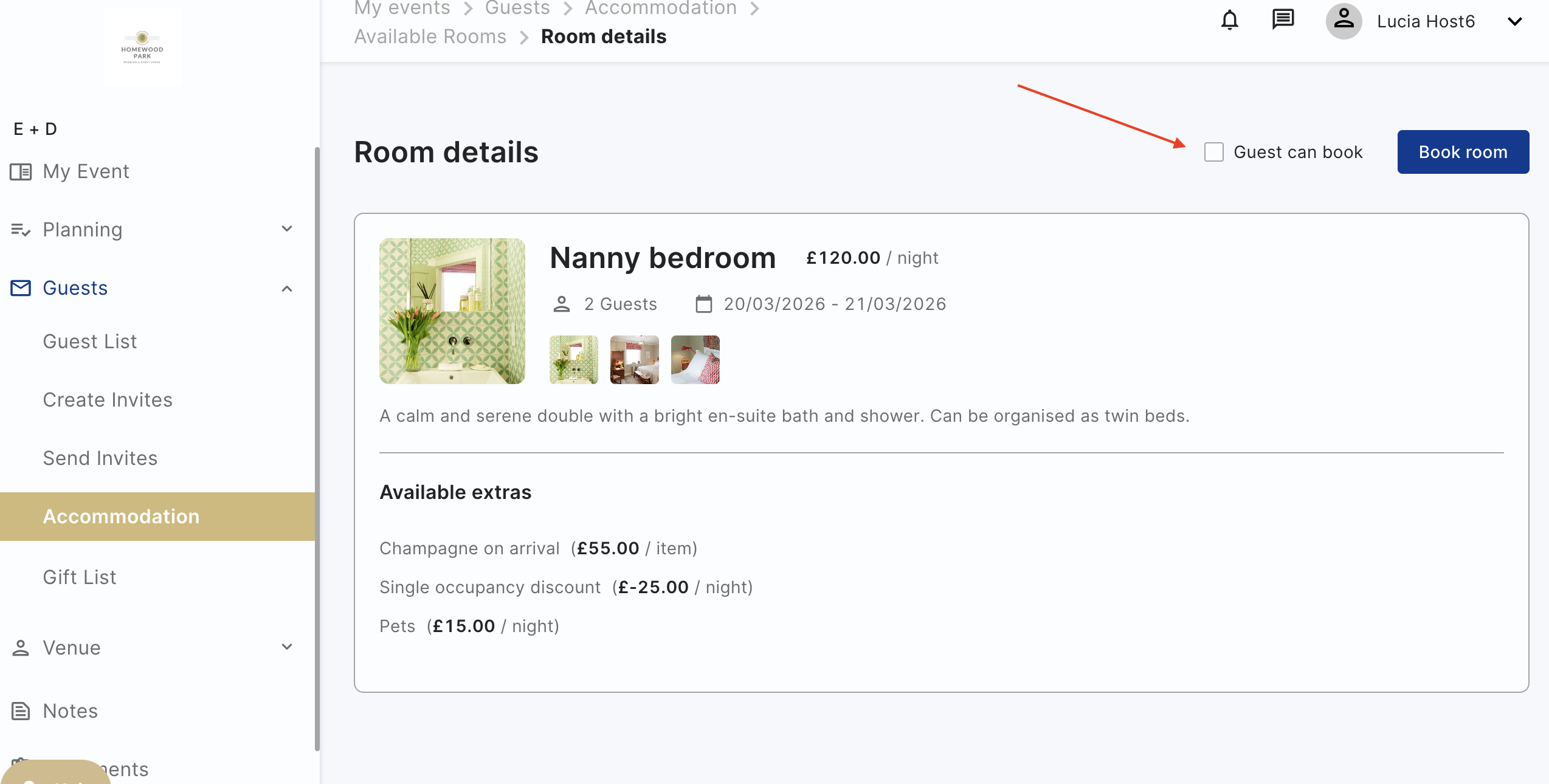Select Send Invites in the sidebar
Screen dimensions: 1549x784
[x=100, y=458]
